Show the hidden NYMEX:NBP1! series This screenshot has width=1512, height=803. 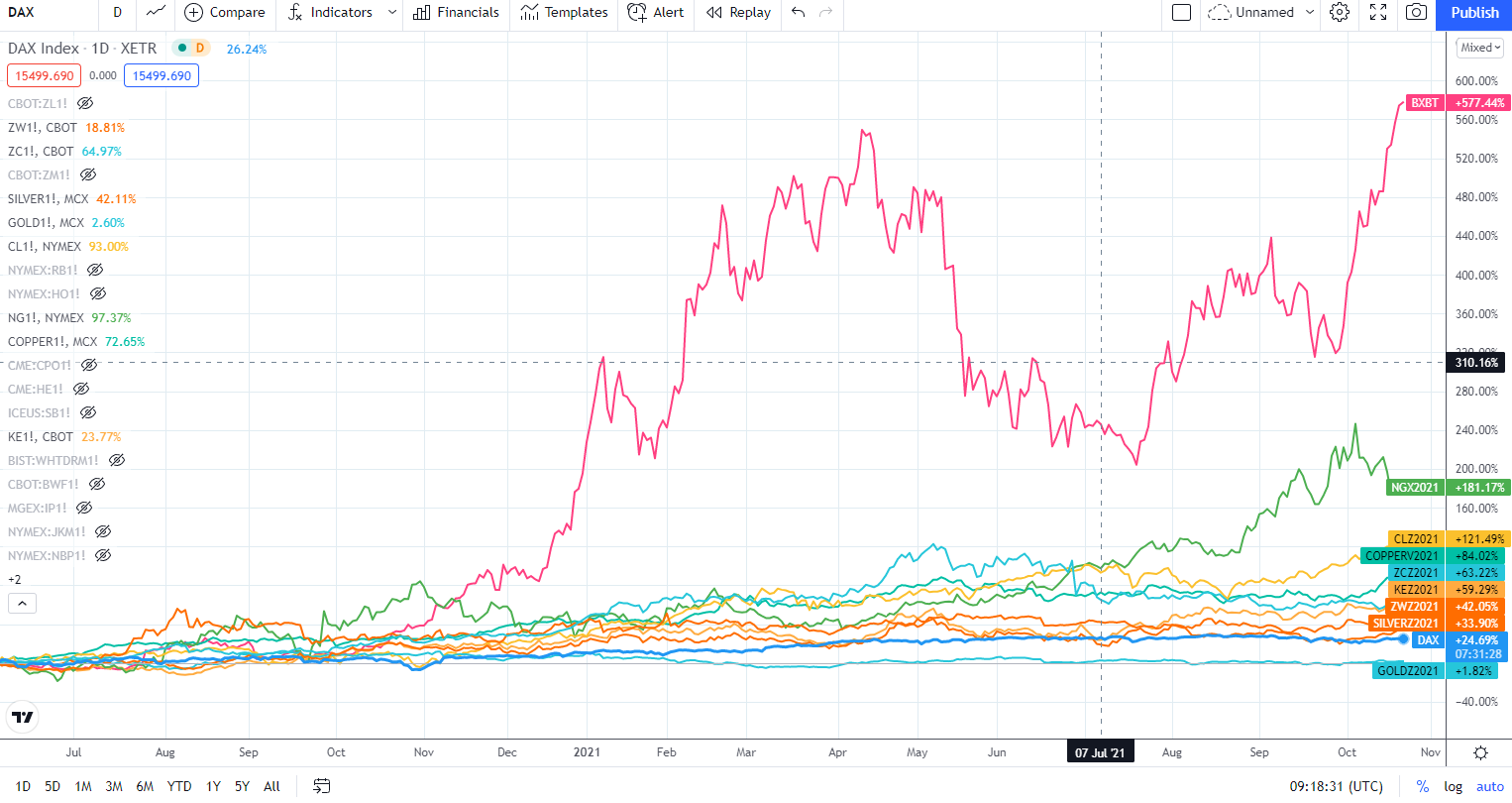103,555
